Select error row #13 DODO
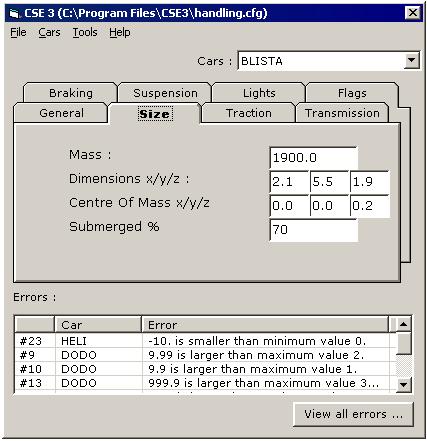The height and width of the screenshot is (441, 427). 205,383
